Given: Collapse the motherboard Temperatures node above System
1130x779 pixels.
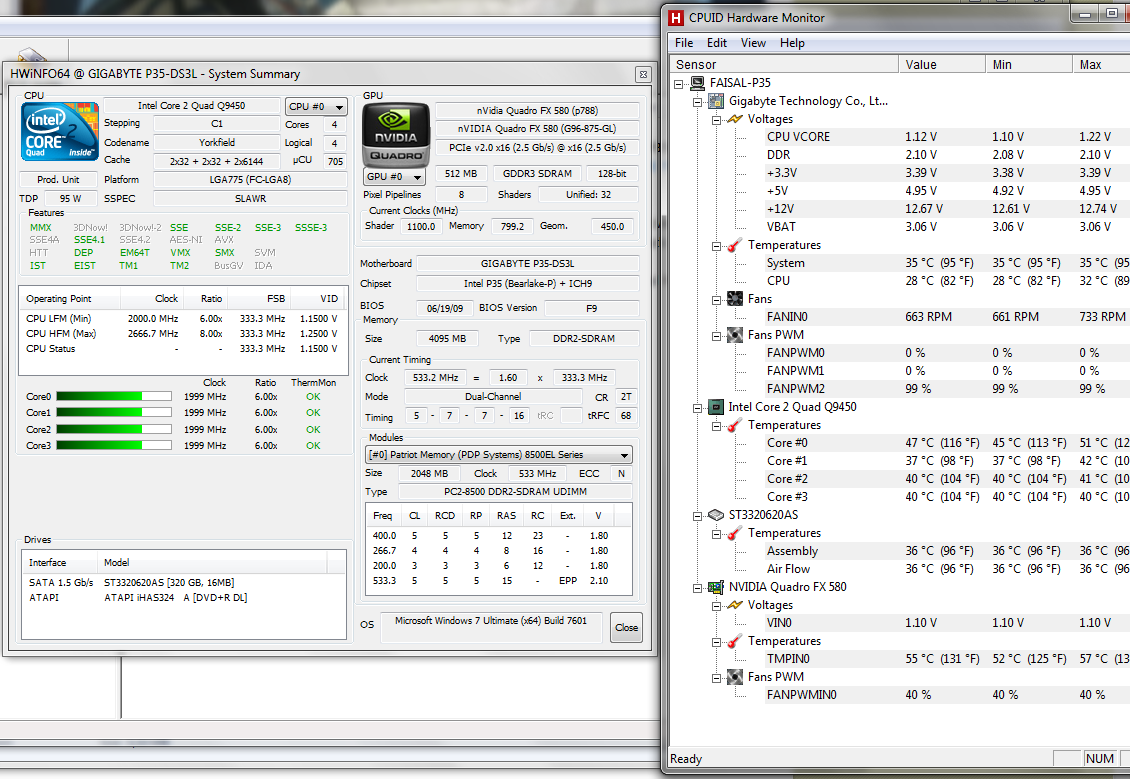Looking at the screenshot, I should (x=716, y=246).
